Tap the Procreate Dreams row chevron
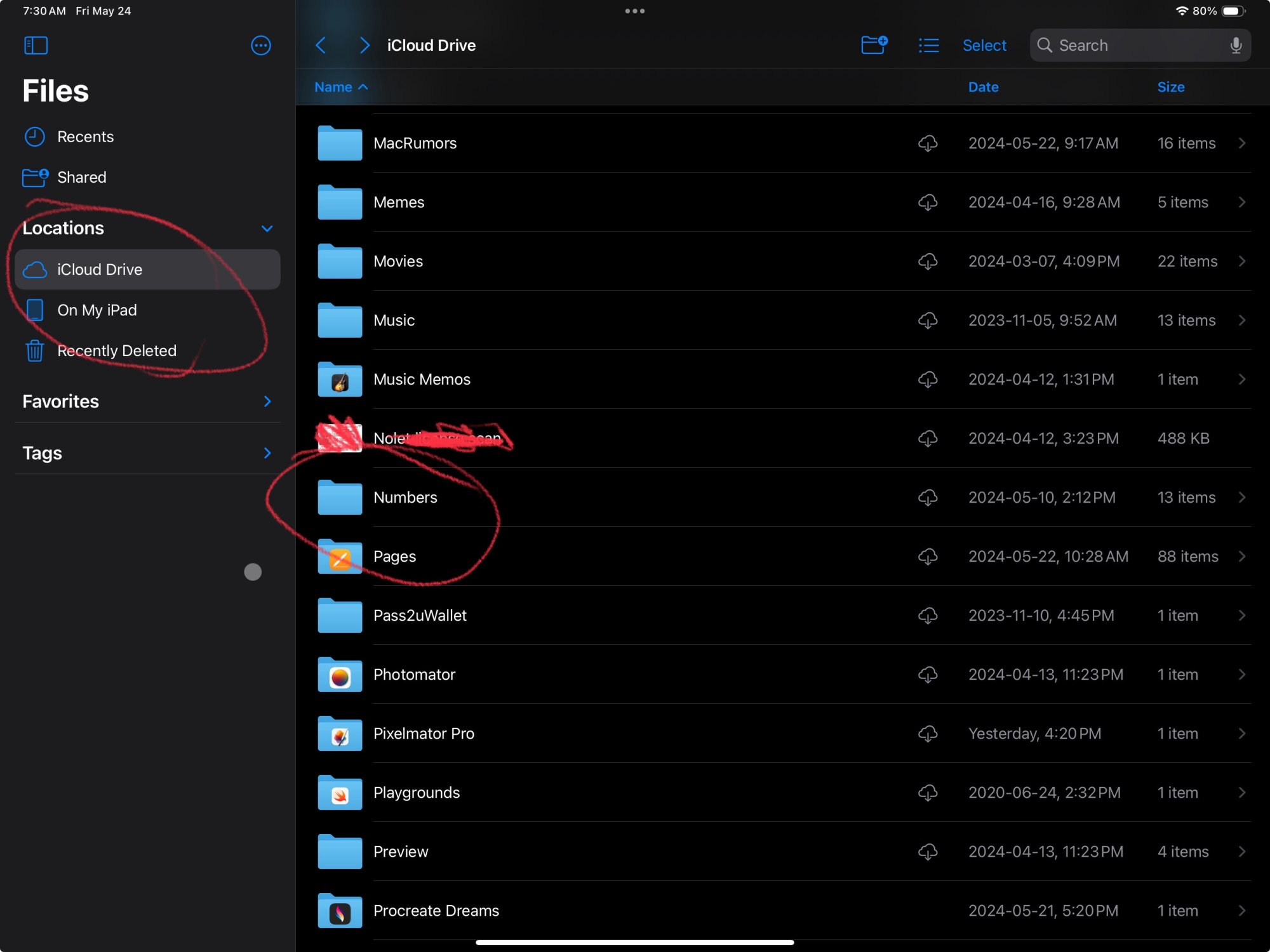The height and width of the screenshot is (952, 1270). pos(1242,910)
